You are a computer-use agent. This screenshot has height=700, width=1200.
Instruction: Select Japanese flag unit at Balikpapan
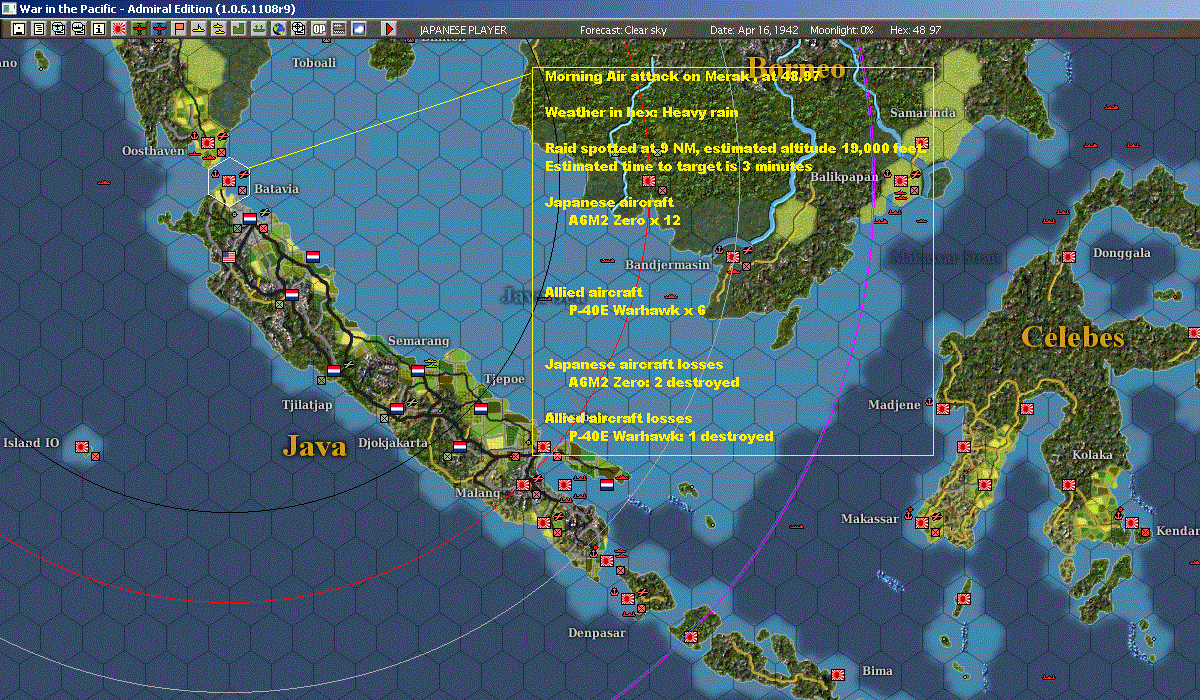900,181
